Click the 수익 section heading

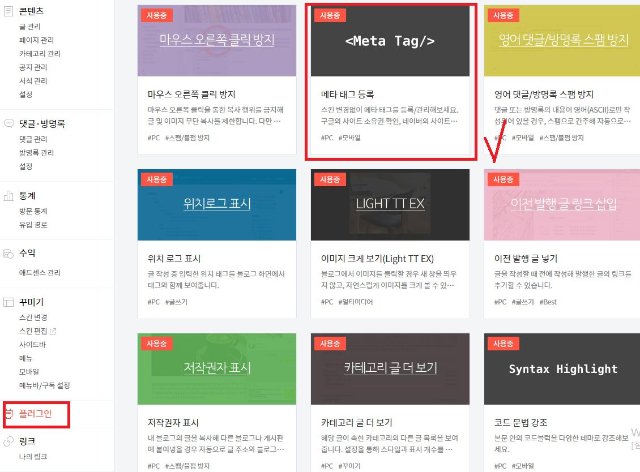[x=27, y=253]
